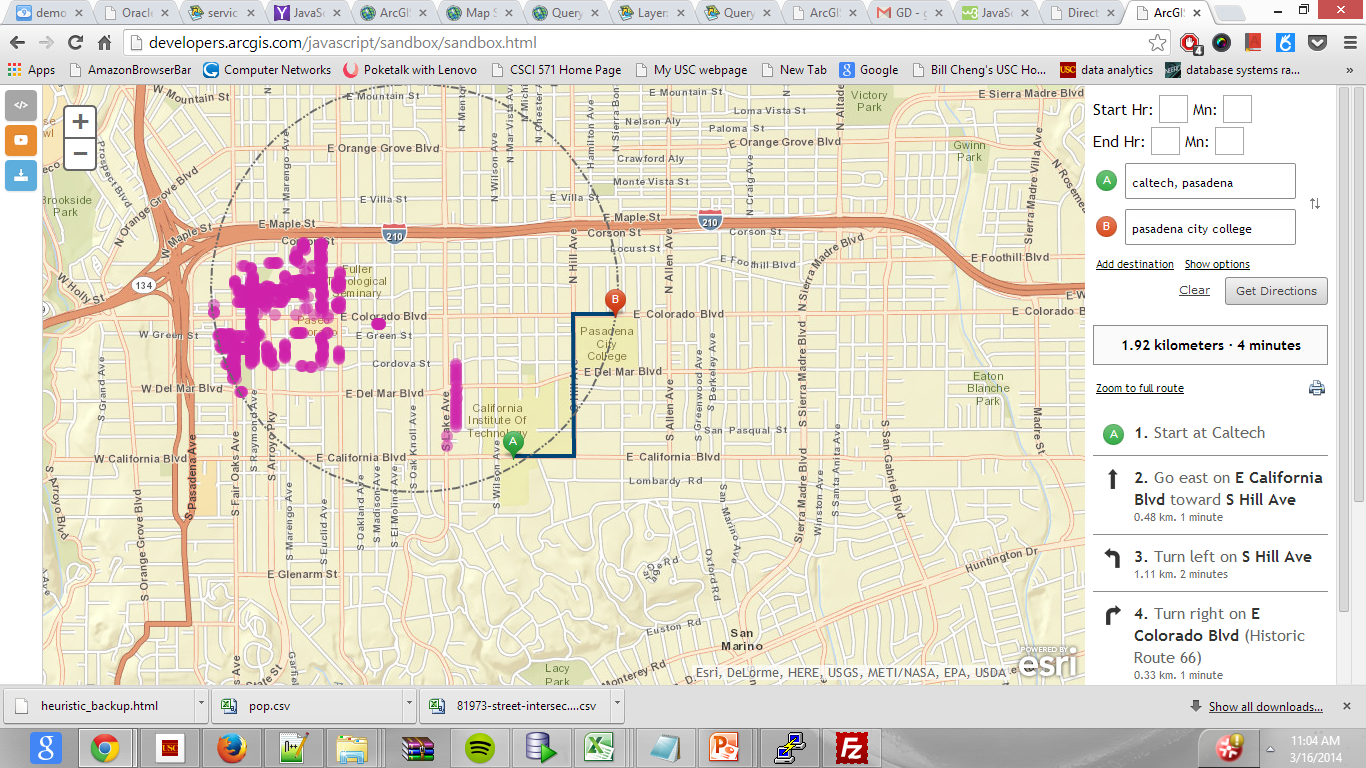The image size is (1366, 768).
Task: Open WinRAR from the taskbar
Action: 417,747
